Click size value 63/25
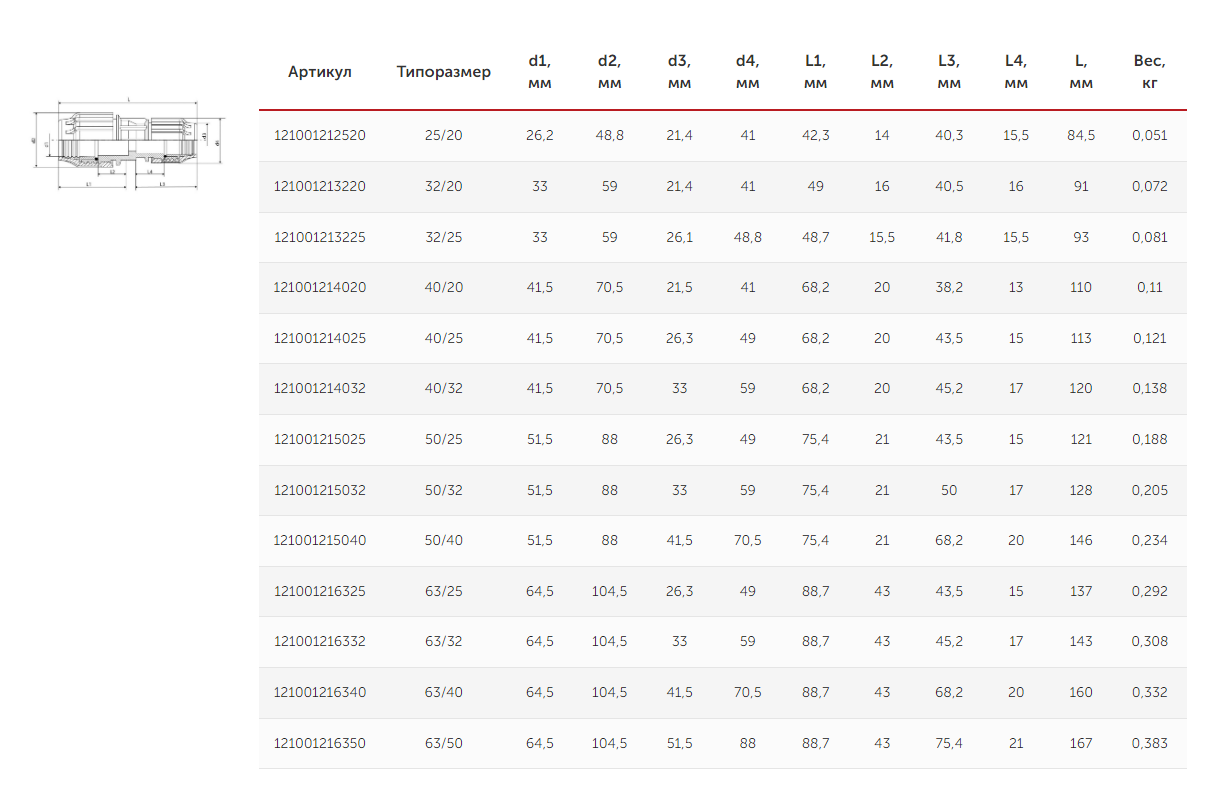1228x802 pixels. pyautogui.click(x=444, y=591)
